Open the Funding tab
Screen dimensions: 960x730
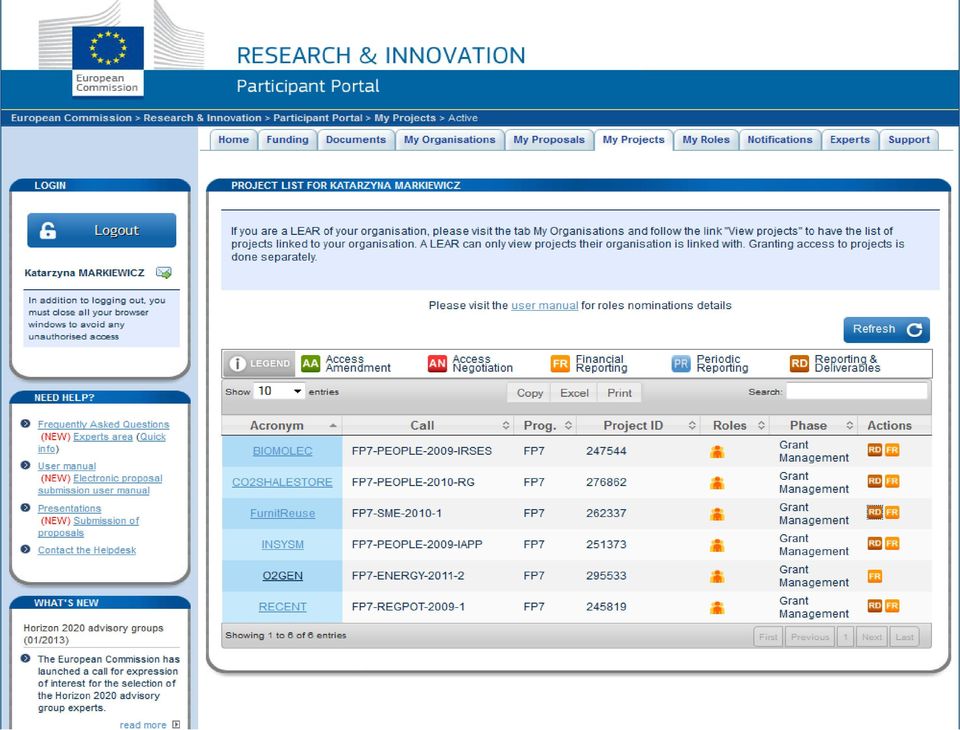coord(287,140)
